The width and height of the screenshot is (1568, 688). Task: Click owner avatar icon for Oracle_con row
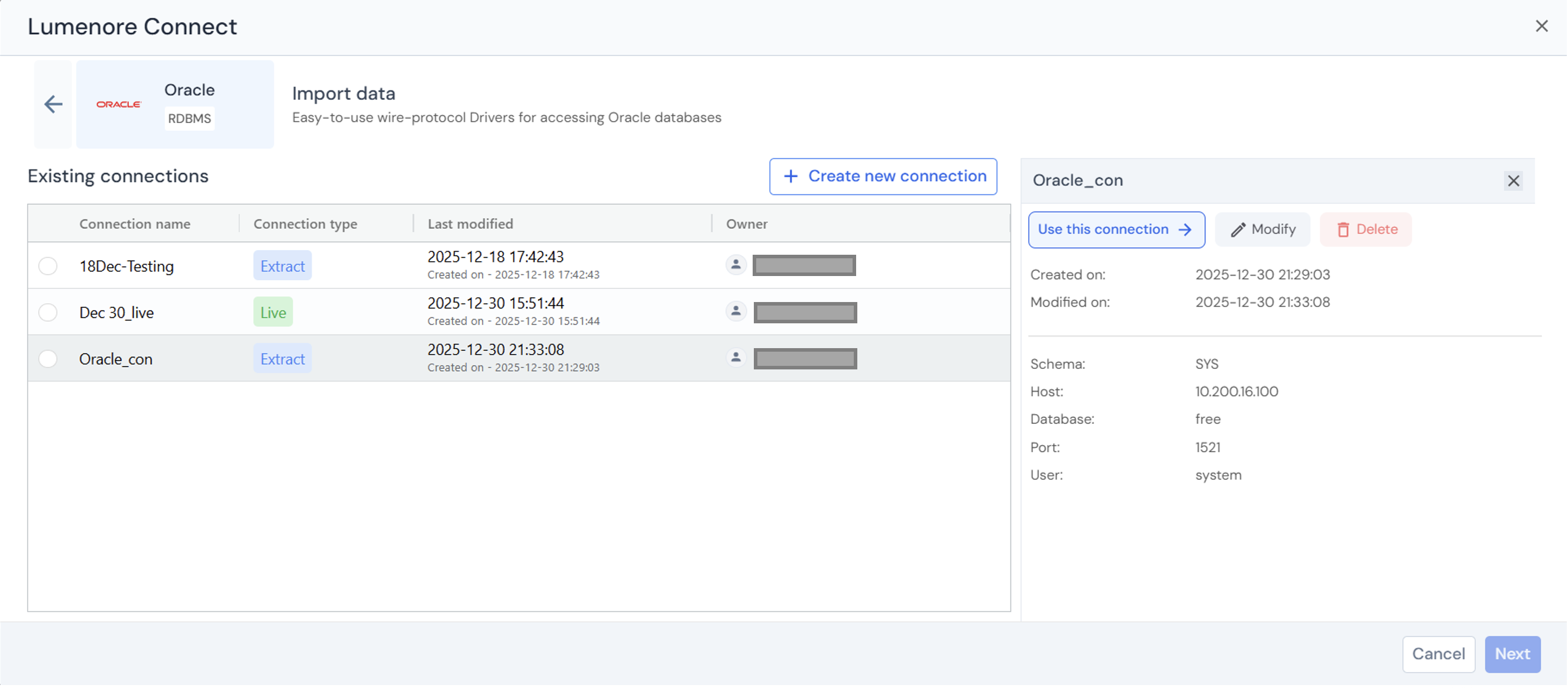pos(736,359)
